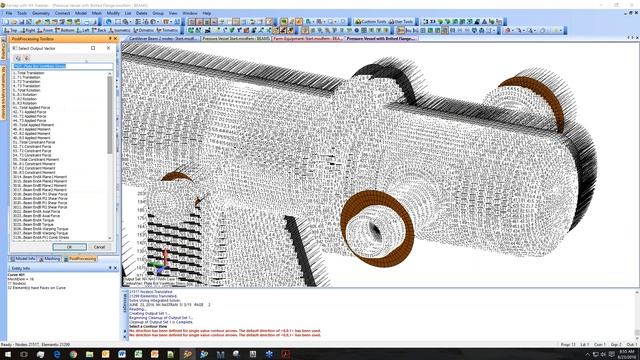Open Adobe Acrobat from the taskbar
Viewport: 640px width, 360px height.
pos(285,354)
